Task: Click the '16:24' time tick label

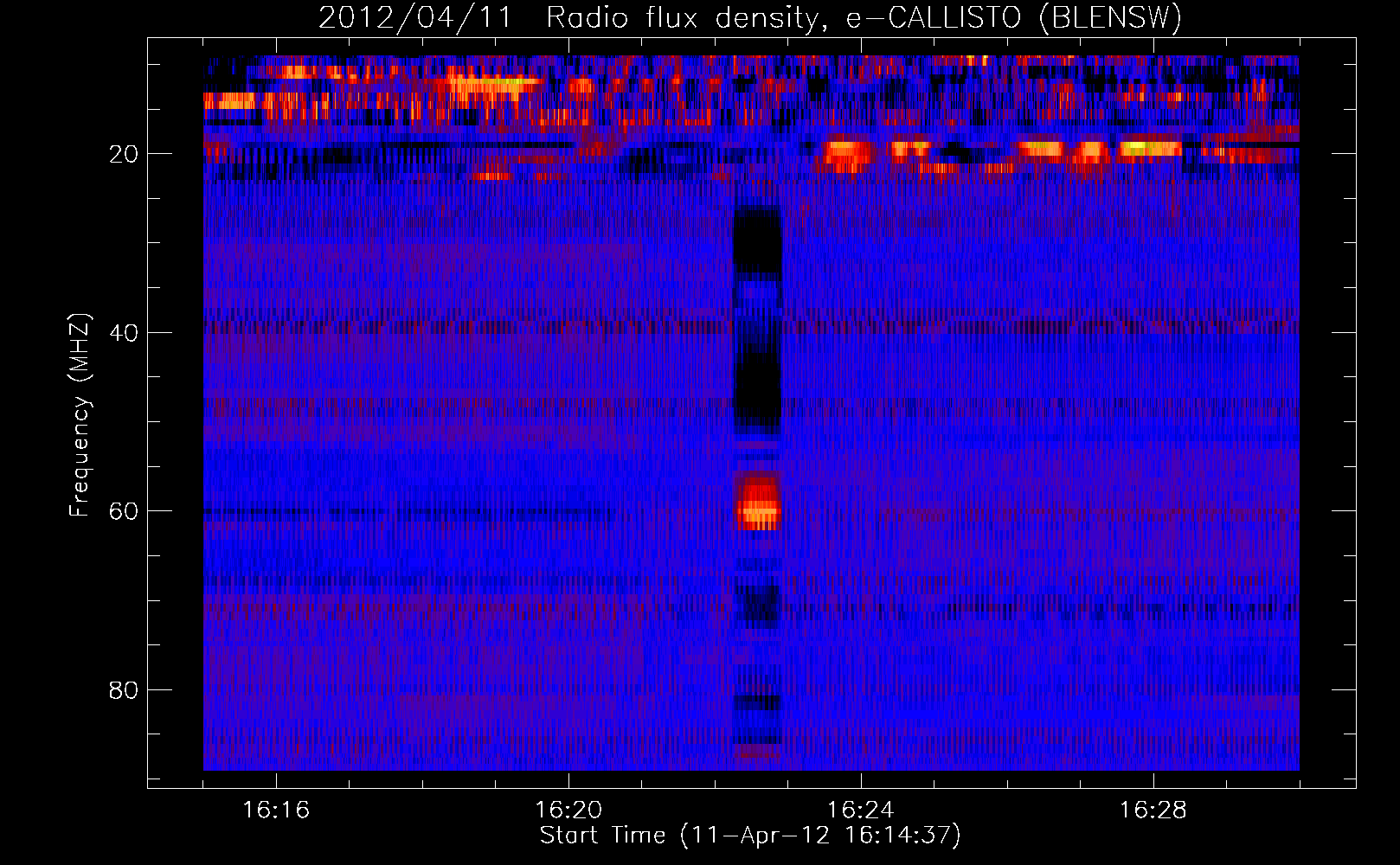Action: [861, 811]
